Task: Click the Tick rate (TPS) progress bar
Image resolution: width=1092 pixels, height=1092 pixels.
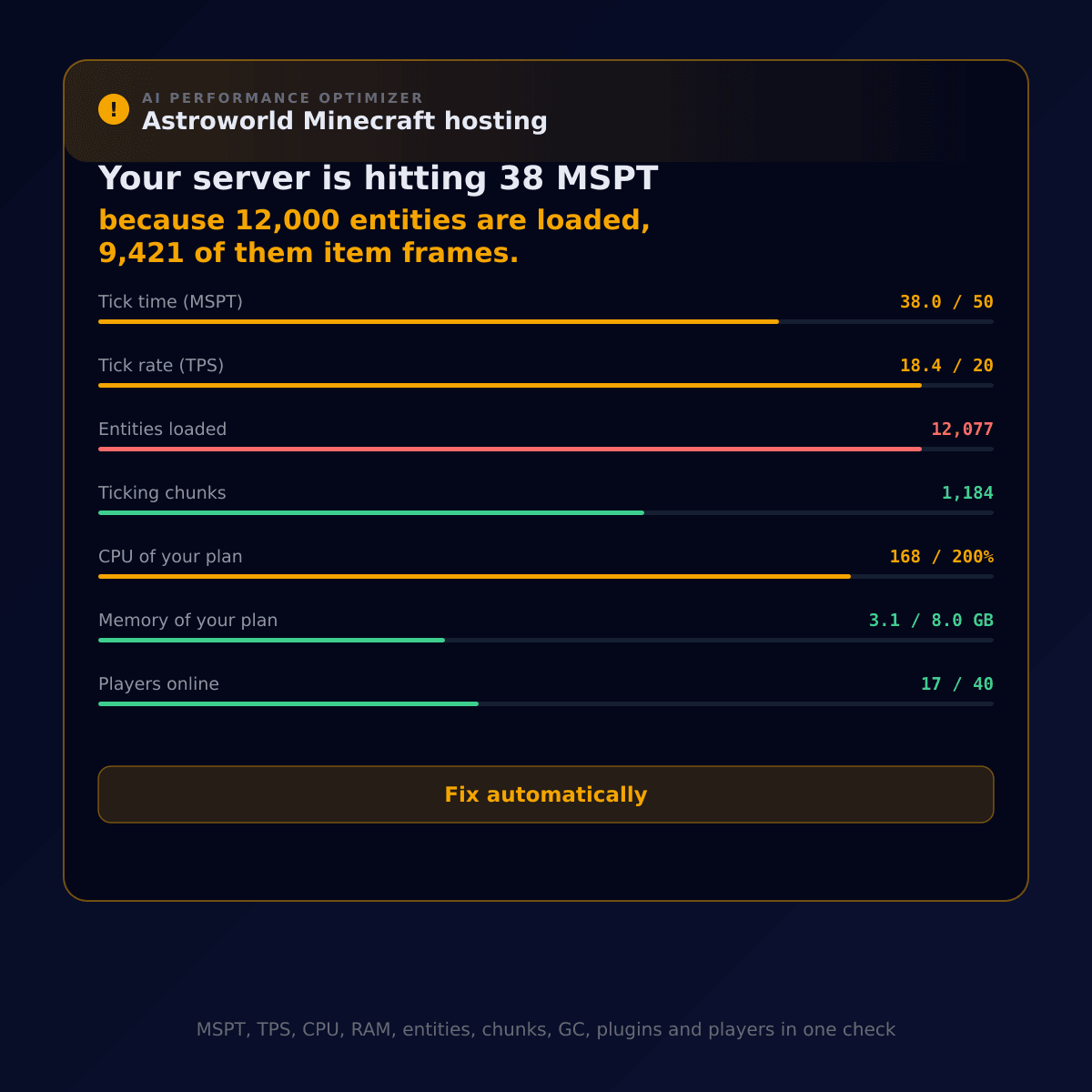Action: coord(546,385)
